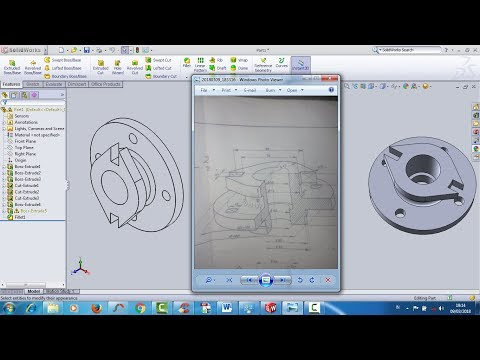Viewport: 480px width, 360px height.
Task: Select the Fillet tool in ribbon
Action: 187,62
